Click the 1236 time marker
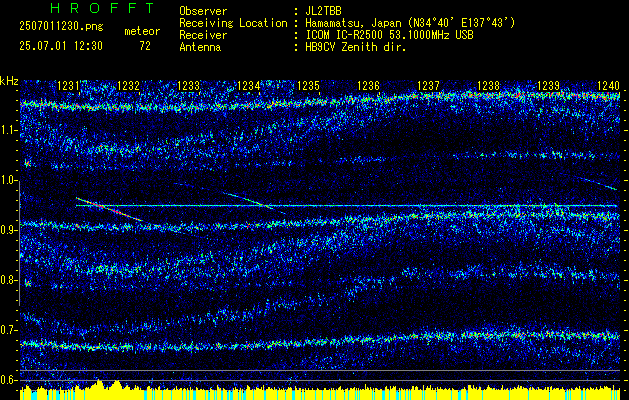629x400 pixels. click(368, 85)
